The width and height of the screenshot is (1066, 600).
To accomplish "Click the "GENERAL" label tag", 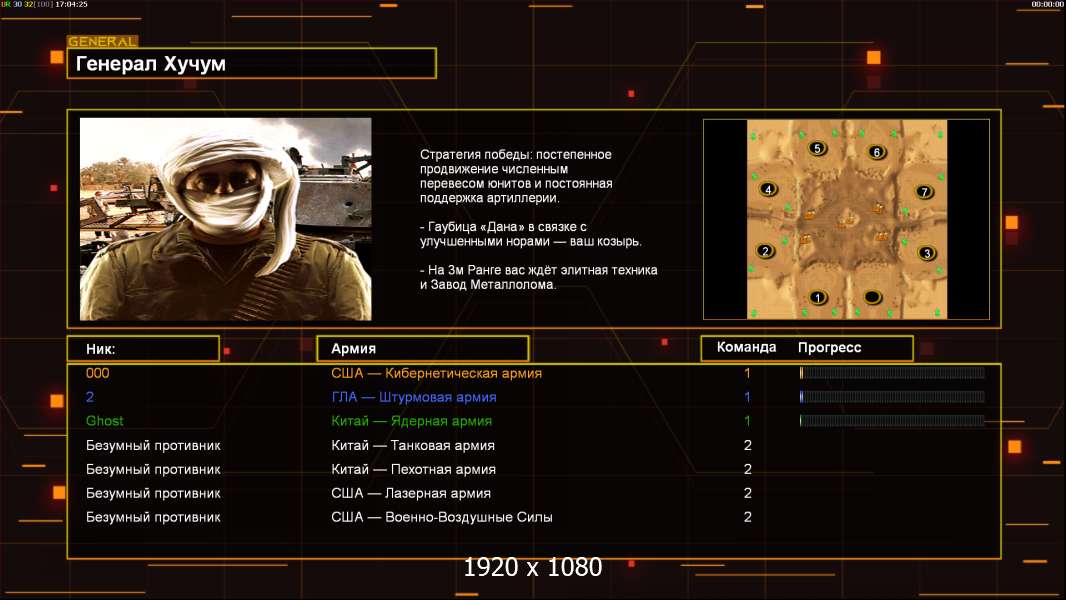I will (x=103, y=41).
